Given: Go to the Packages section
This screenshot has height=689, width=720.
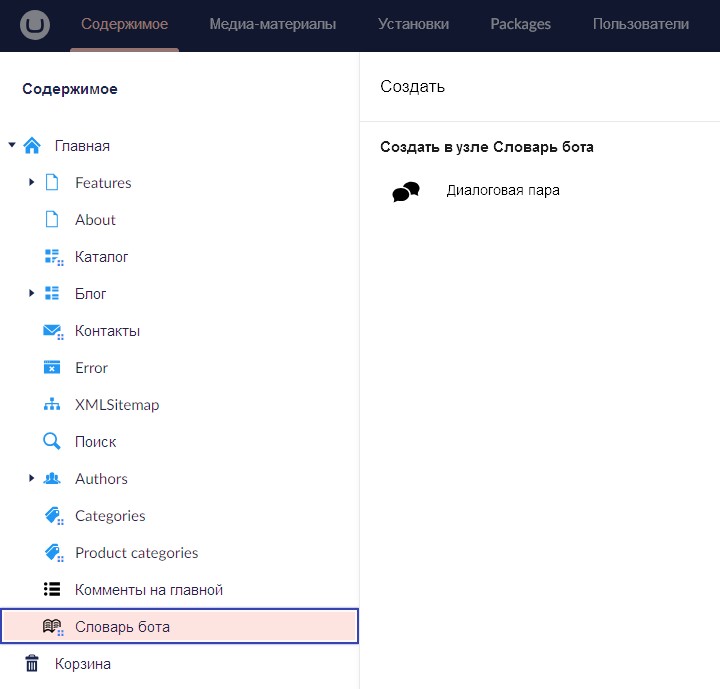Looking at the screenshot, I should 520,24.
